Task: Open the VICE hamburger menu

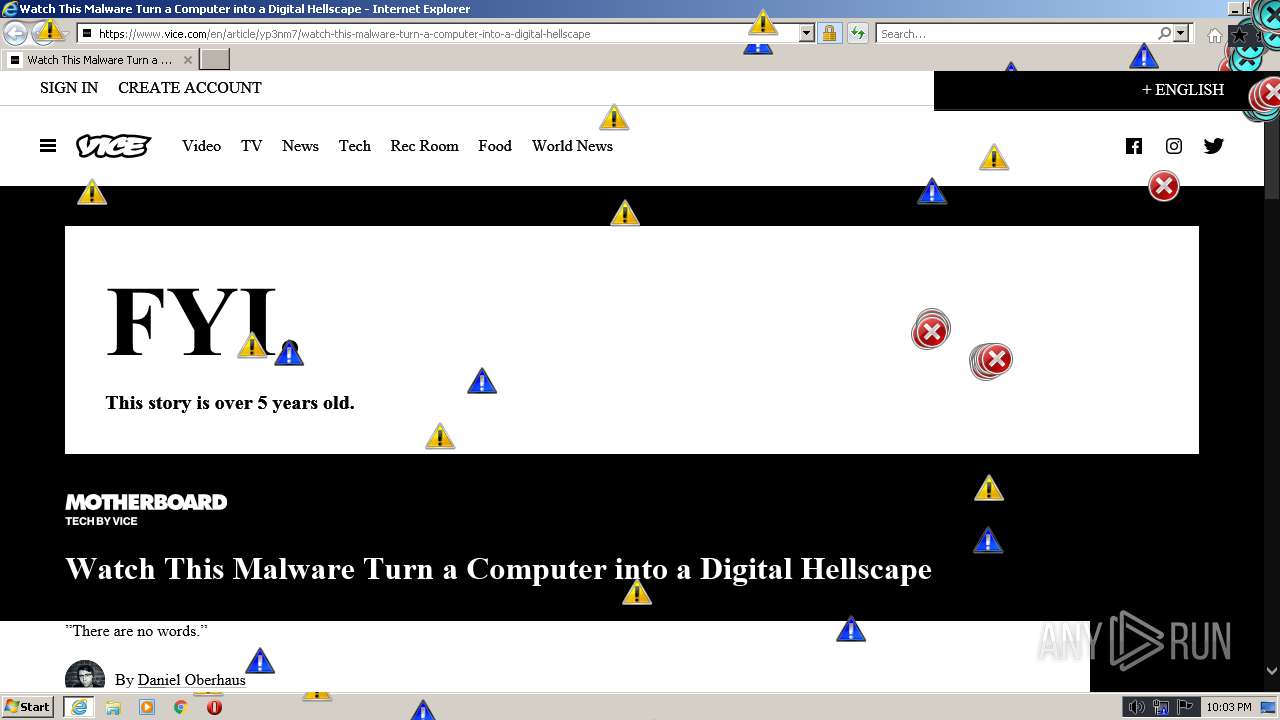Action: click(48, 146)
